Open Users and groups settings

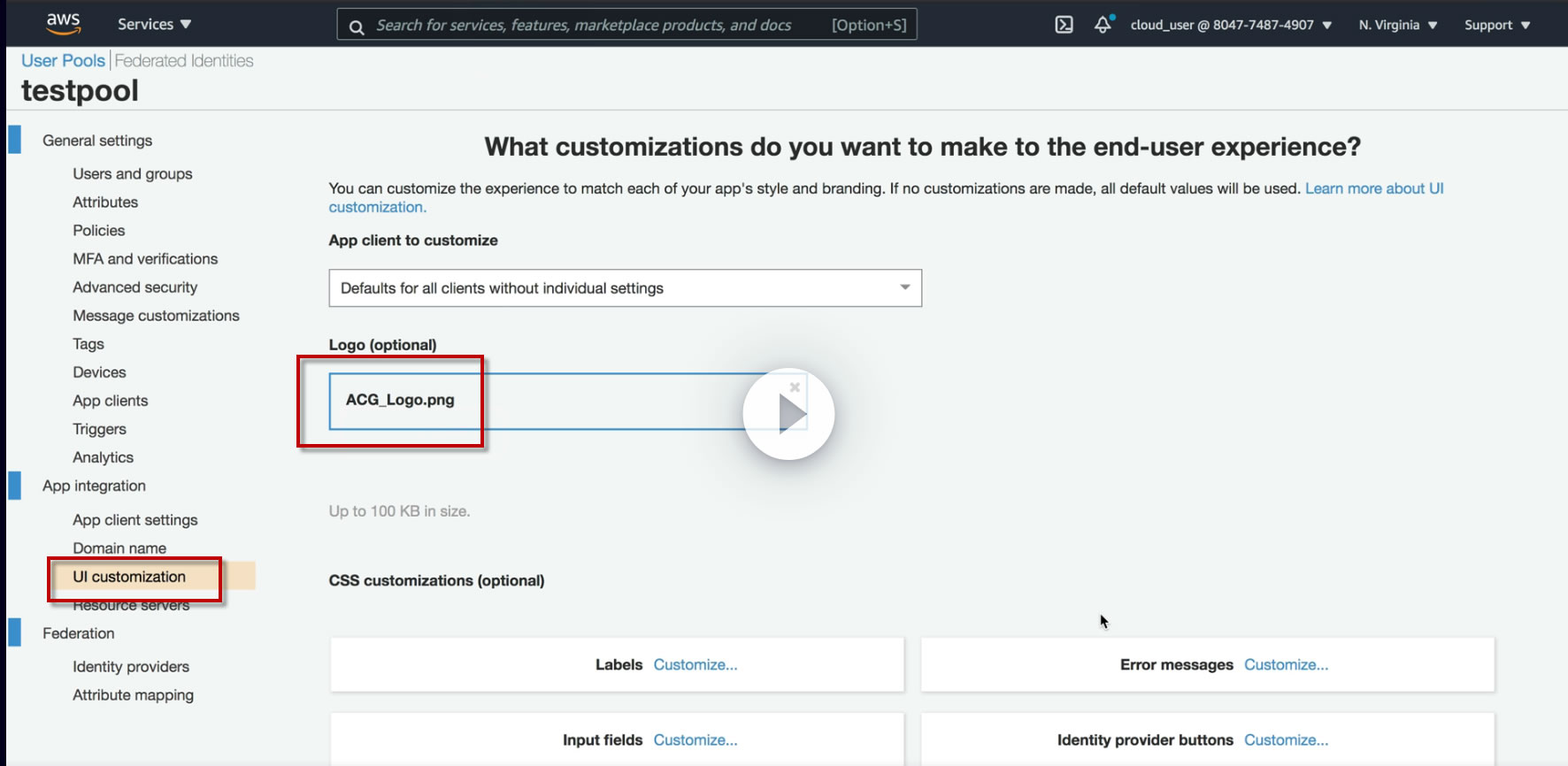tap(133, 174)
